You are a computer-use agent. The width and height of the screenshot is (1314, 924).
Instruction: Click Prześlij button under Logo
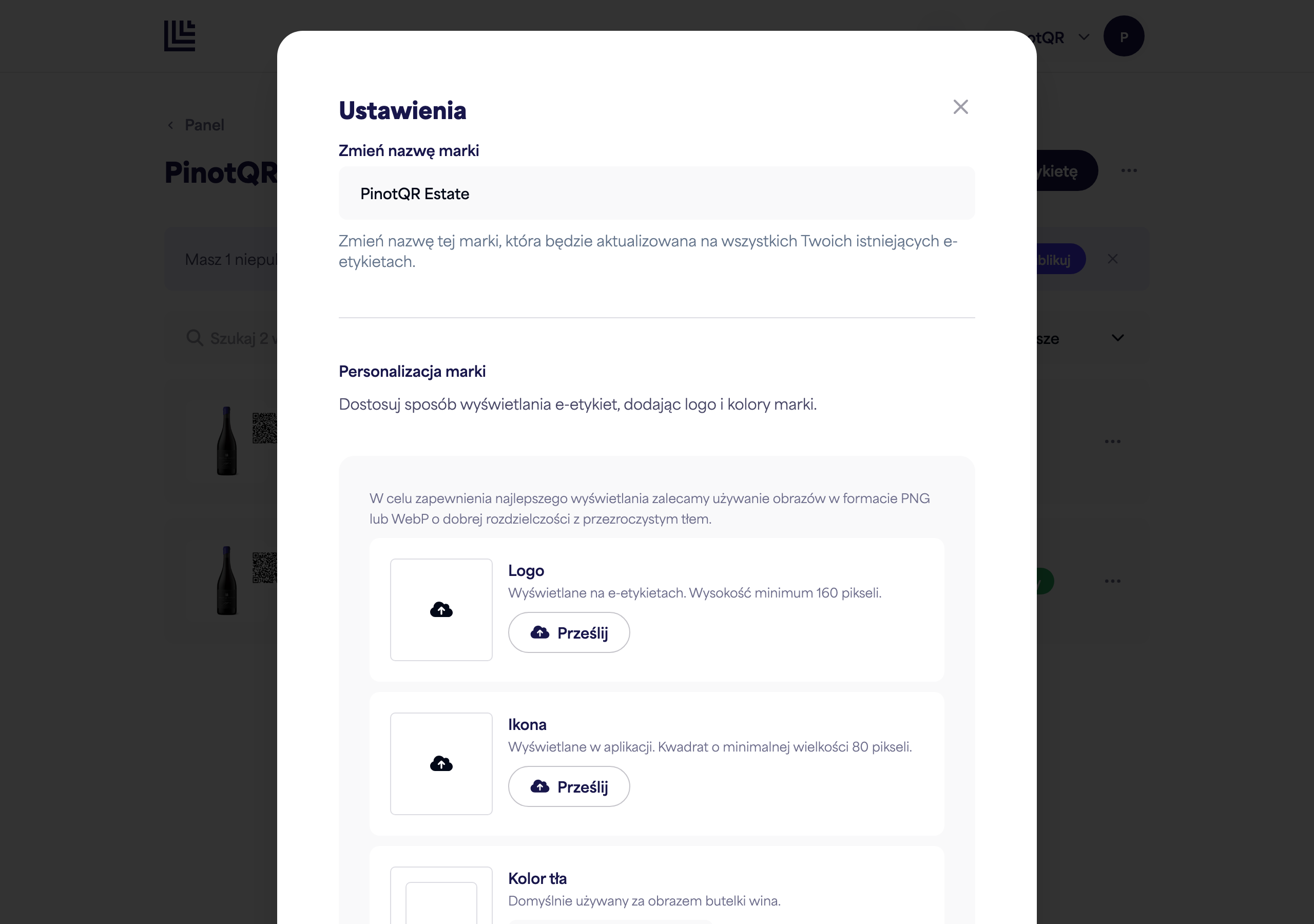[x=569, y=632]
